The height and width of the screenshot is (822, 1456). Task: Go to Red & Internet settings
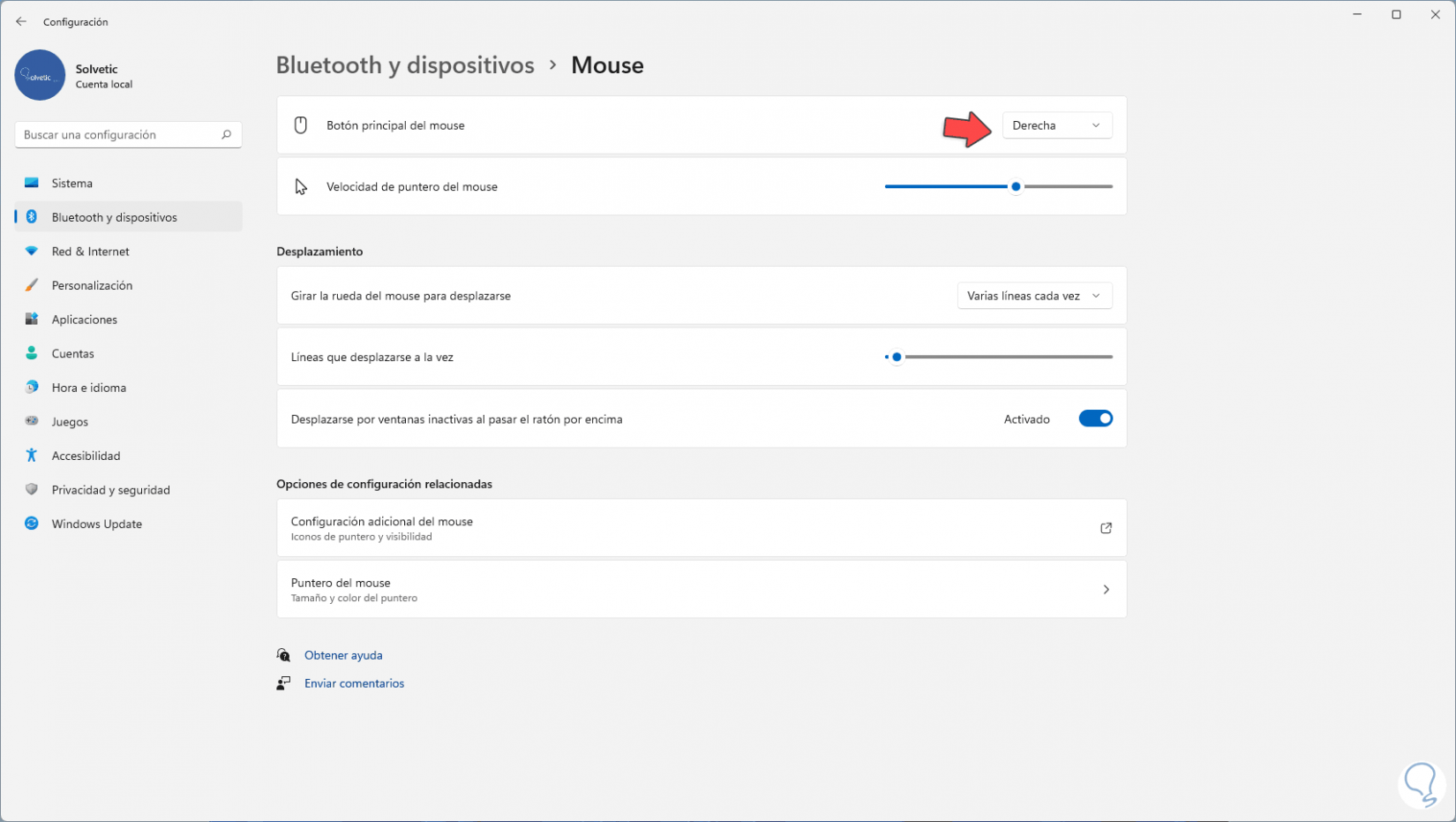(x=90, y=252)
